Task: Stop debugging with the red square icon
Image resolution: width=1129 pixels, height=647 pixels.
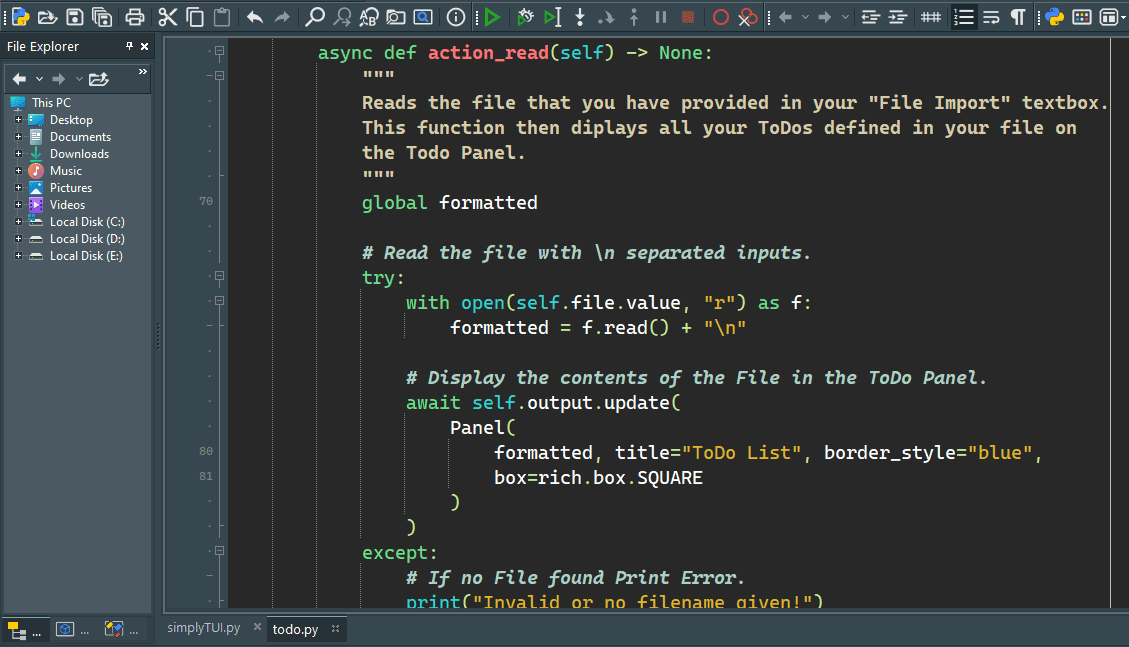Action: pos(688,17)
